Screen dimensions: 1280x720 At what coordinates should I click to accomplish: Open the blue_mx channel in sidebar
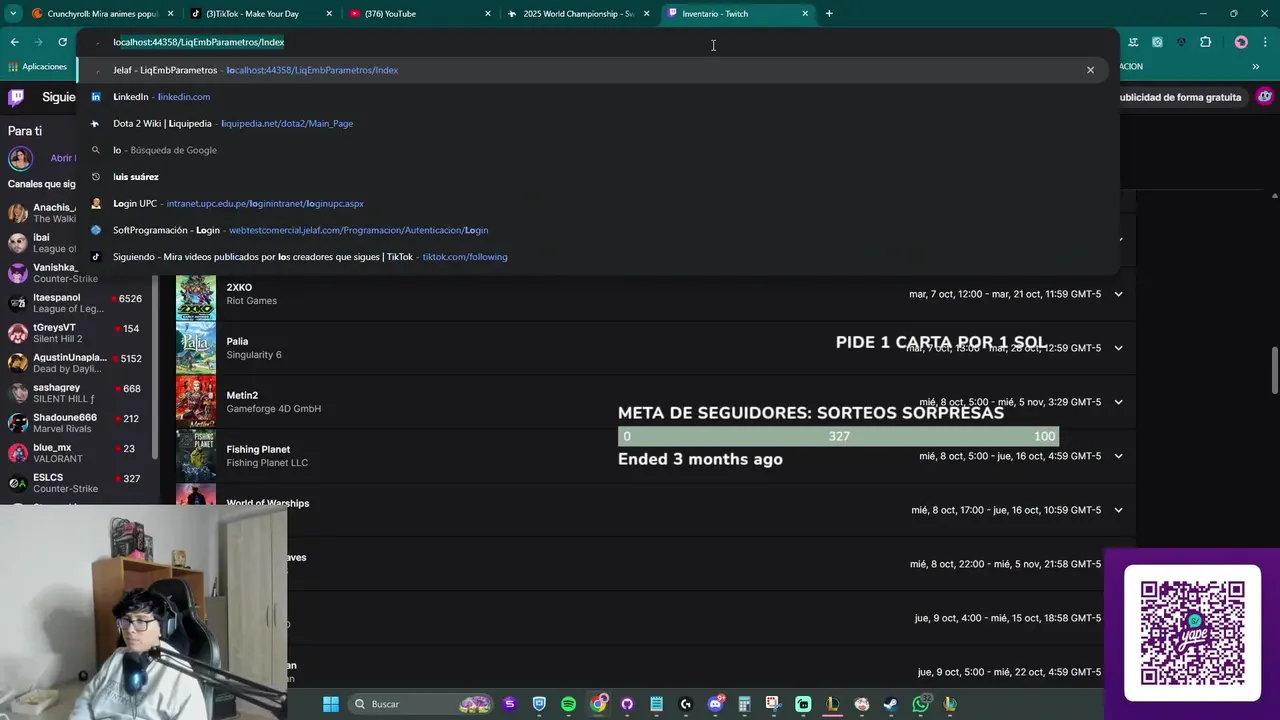(75, 453)
